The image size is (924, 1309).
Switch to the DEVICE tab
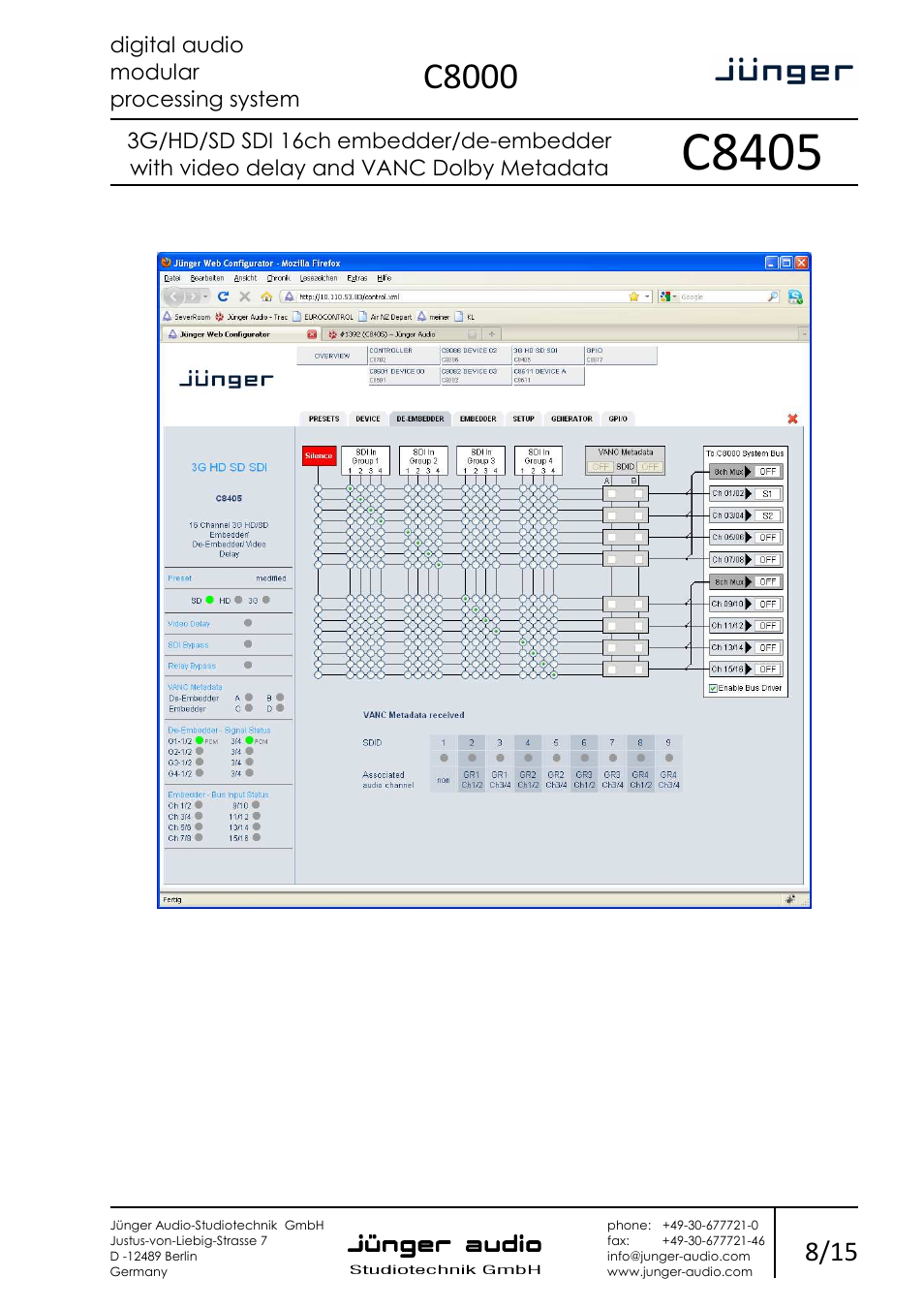368,420
